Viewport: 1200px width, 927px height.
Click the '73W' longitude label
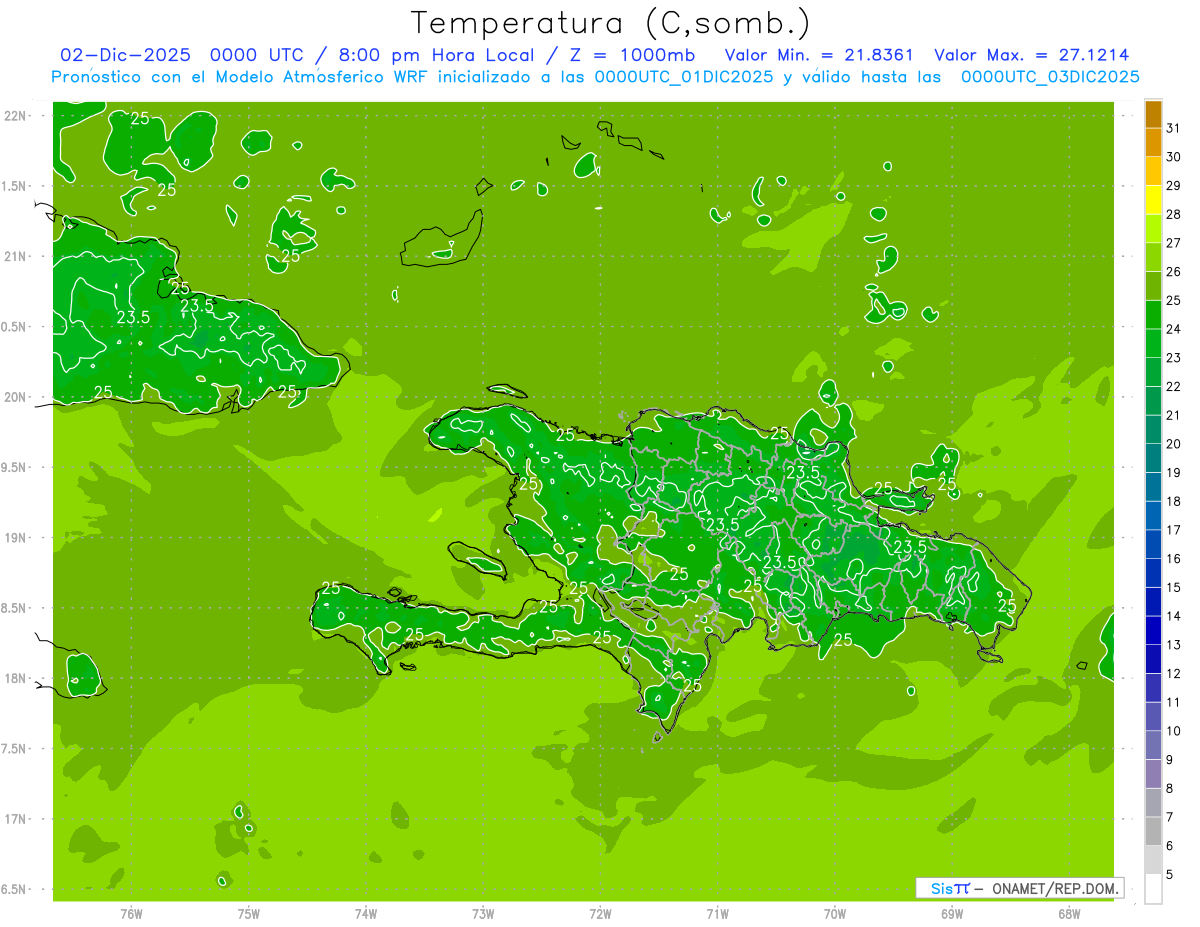[x=483, y=913]
